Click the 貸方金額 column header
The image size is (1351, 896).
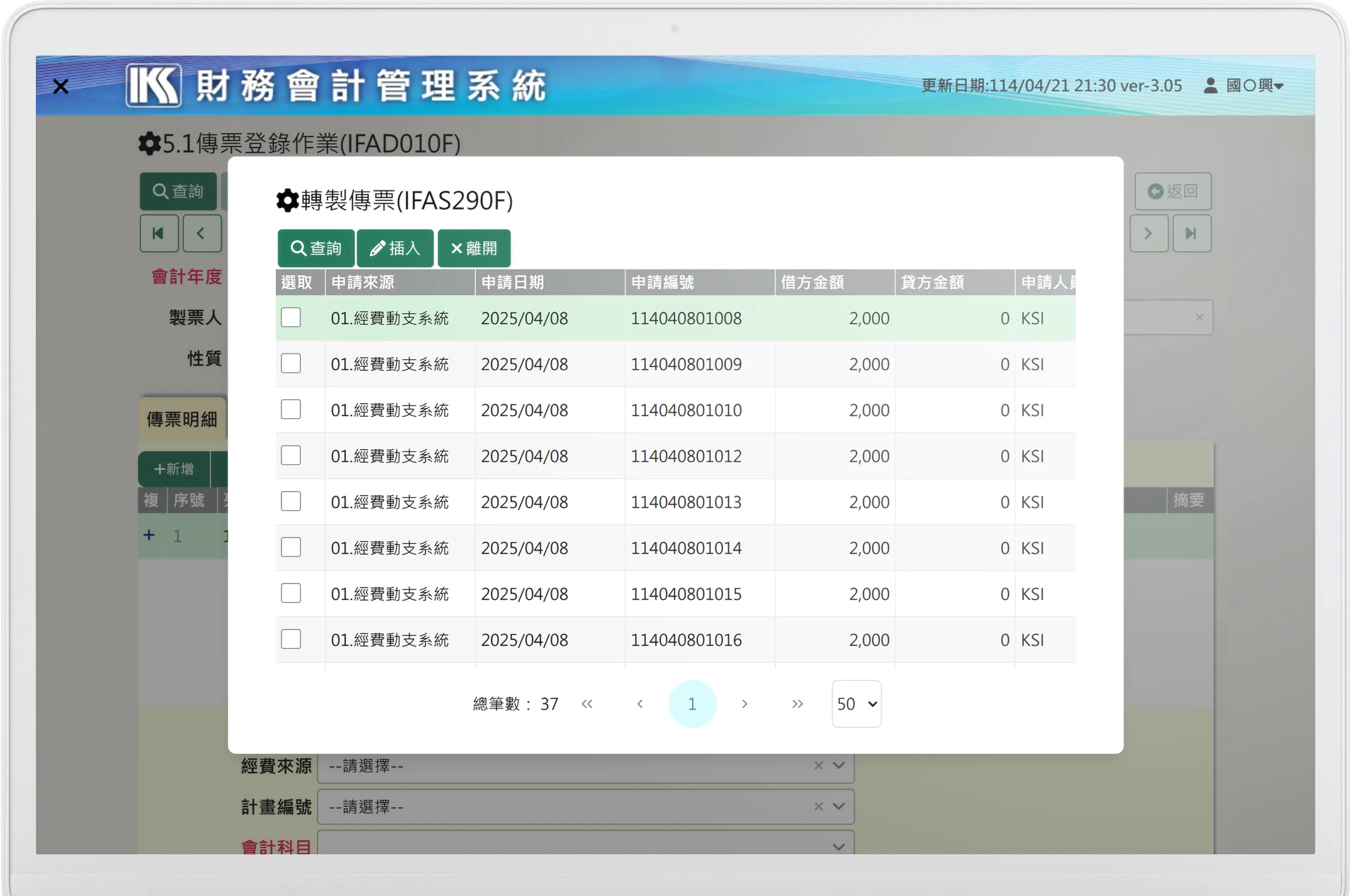coord(955,282)
